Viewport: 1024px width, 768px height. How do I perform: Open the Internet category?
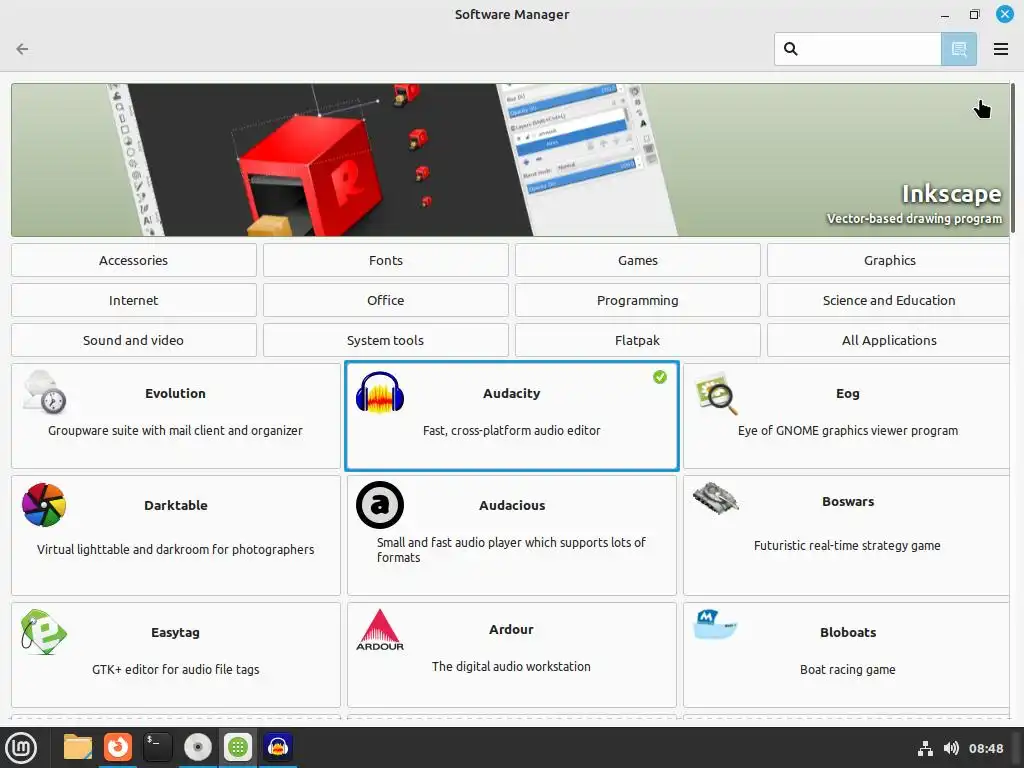[x=133, y=300]
